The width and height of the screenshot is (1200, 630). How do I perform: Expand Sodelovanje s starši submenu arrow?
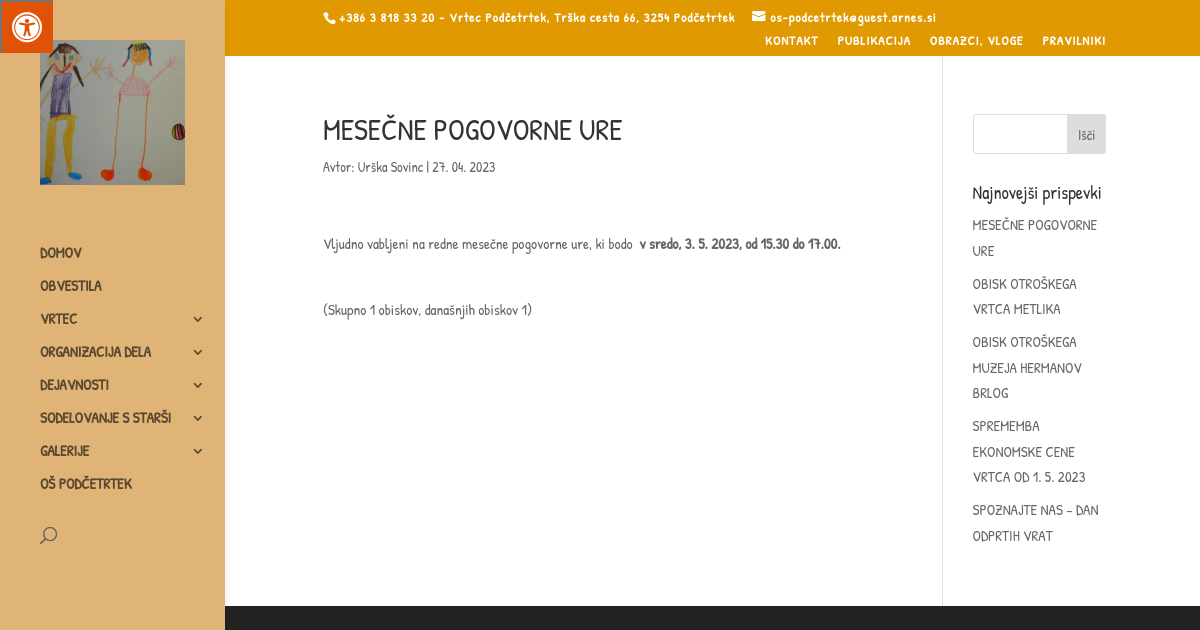coord(198,418)
